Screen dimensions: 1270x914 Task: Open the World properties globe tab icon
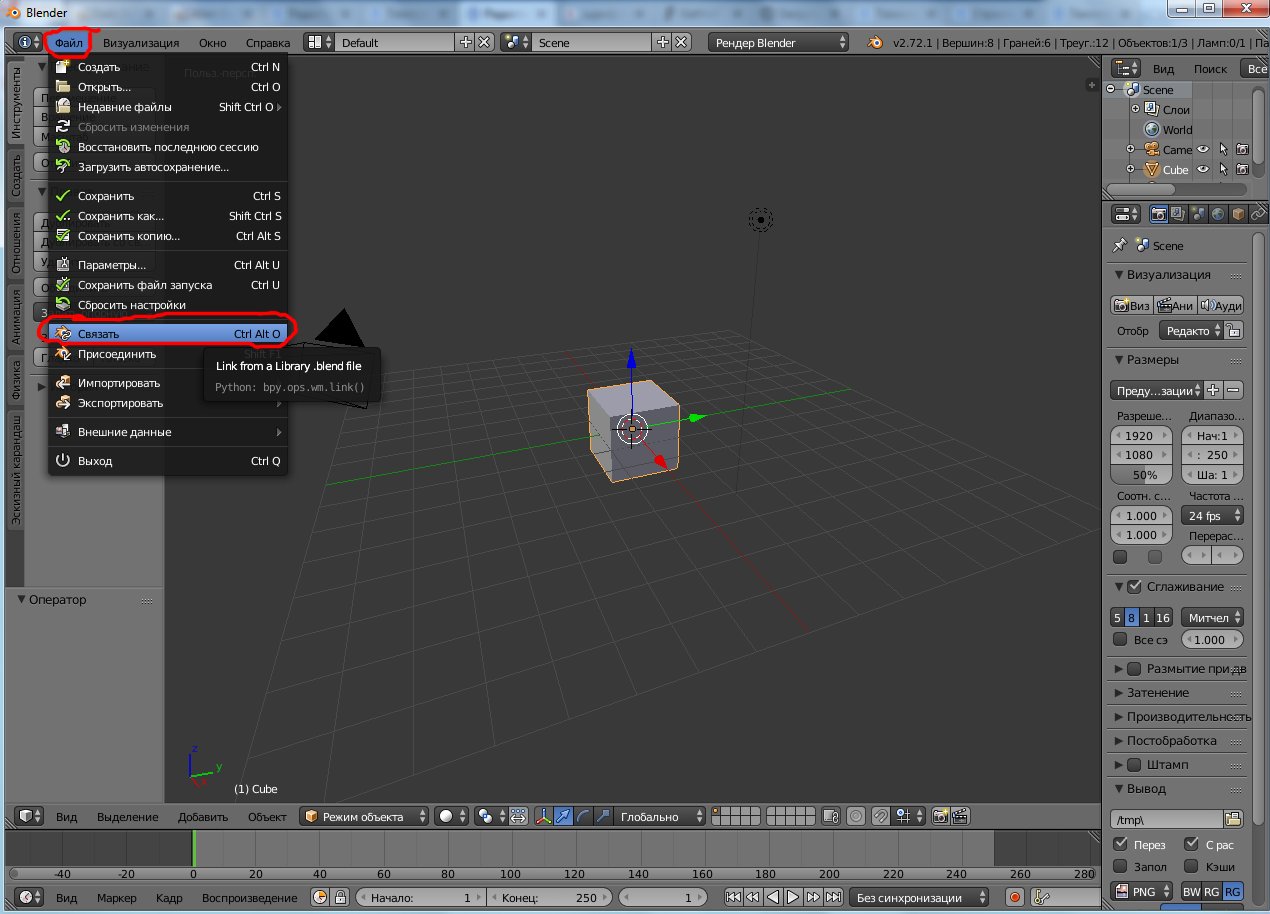pyautogui.click(x=1217, y=213)
